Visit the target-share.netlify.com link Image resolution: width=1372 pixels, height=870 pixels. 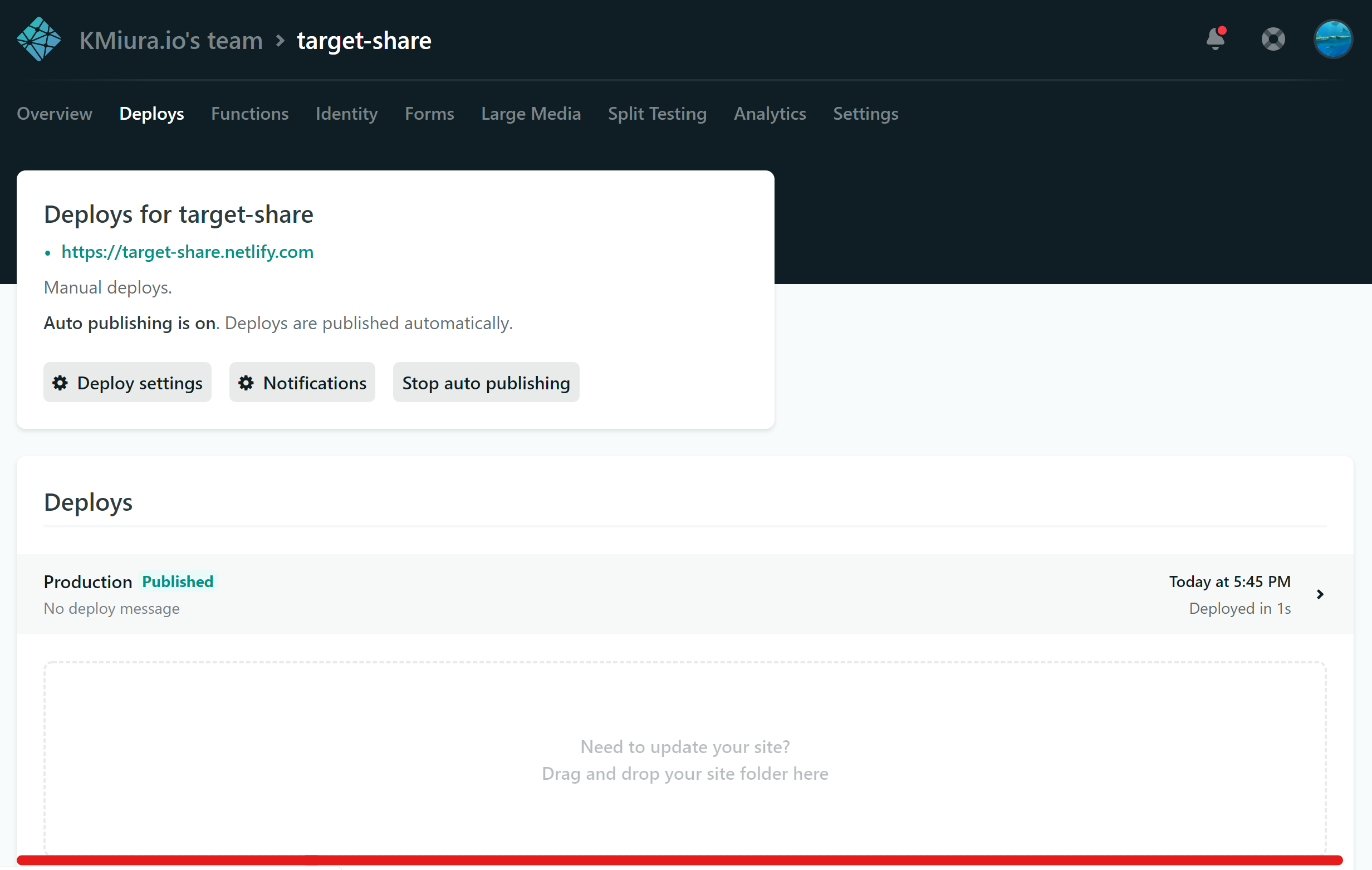(x=187, y=251)
